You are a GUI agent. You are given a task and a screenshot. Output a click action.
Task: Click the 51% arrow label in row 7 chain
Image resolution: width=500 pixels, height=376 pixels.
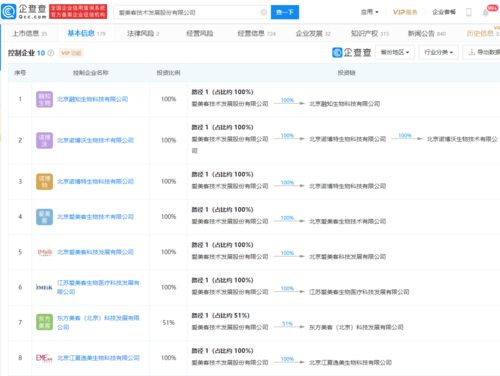click(x=287, y=324)
